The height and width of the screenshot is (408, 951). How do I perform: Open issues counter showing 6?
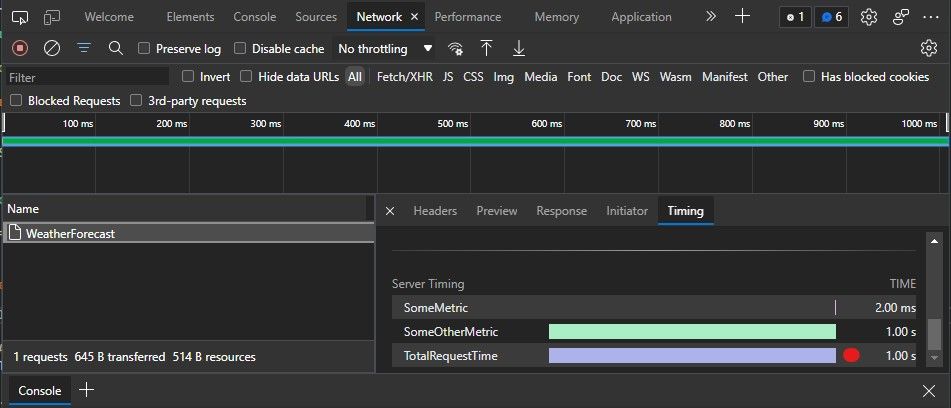832,17
